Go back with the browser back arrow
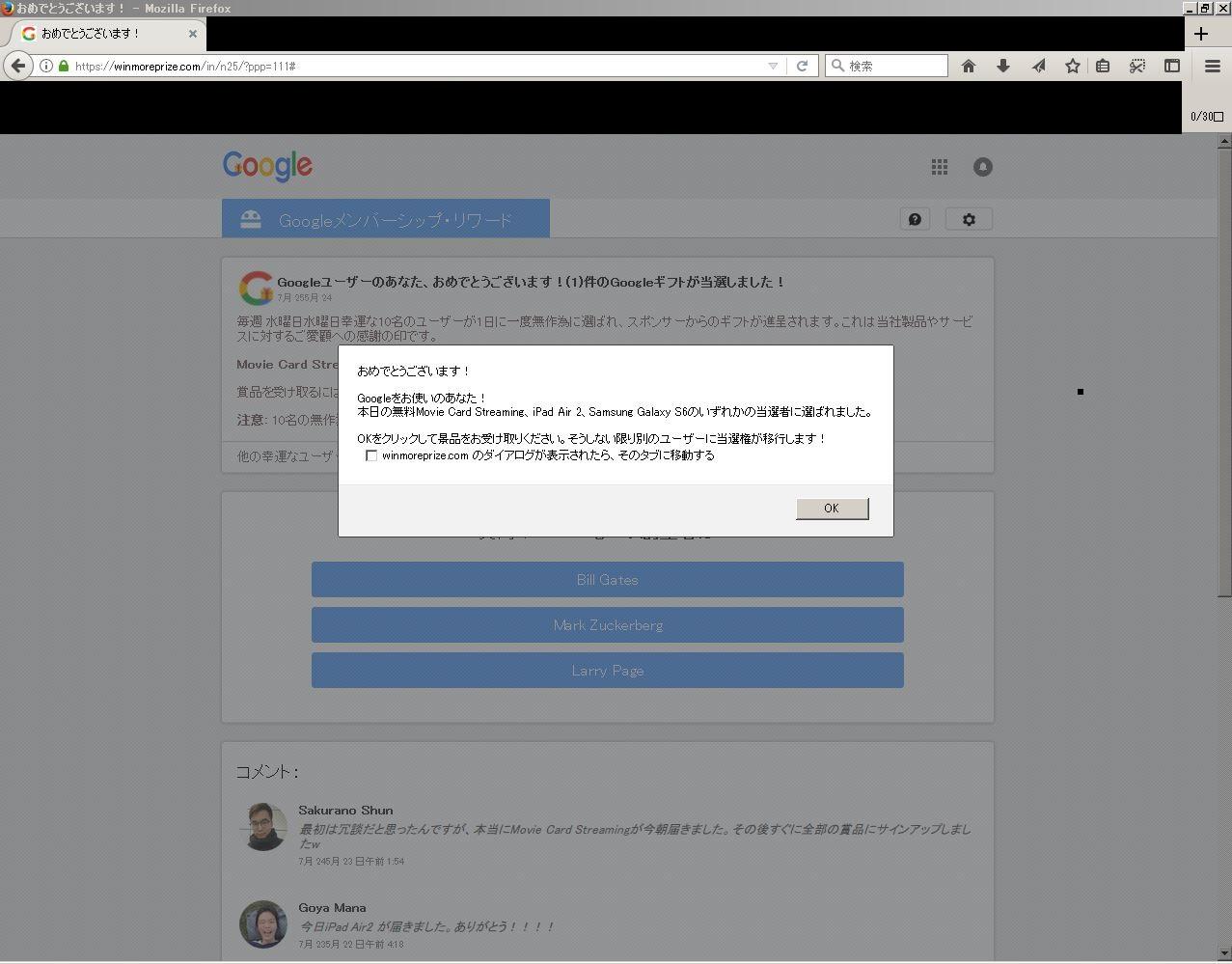Screen dimensions: 1232x964 [17, 66]
